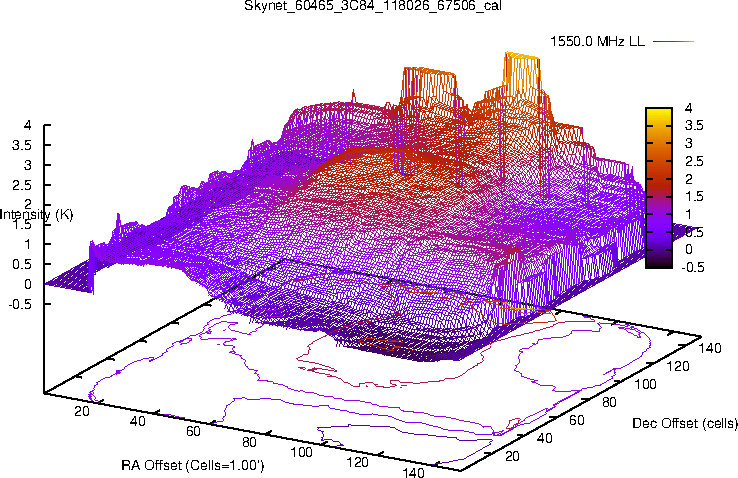Pick tick label 100 on Dec Offset axis
Viewport: 738px width, 478px height.
[x=646, y=384]
